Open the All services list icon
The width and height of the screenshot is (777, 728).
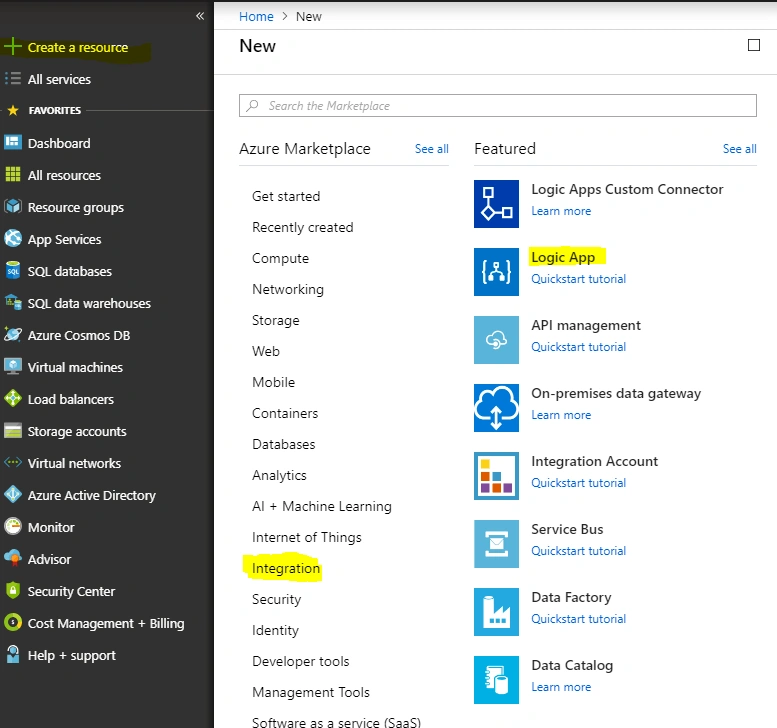[x=13, y=79]
